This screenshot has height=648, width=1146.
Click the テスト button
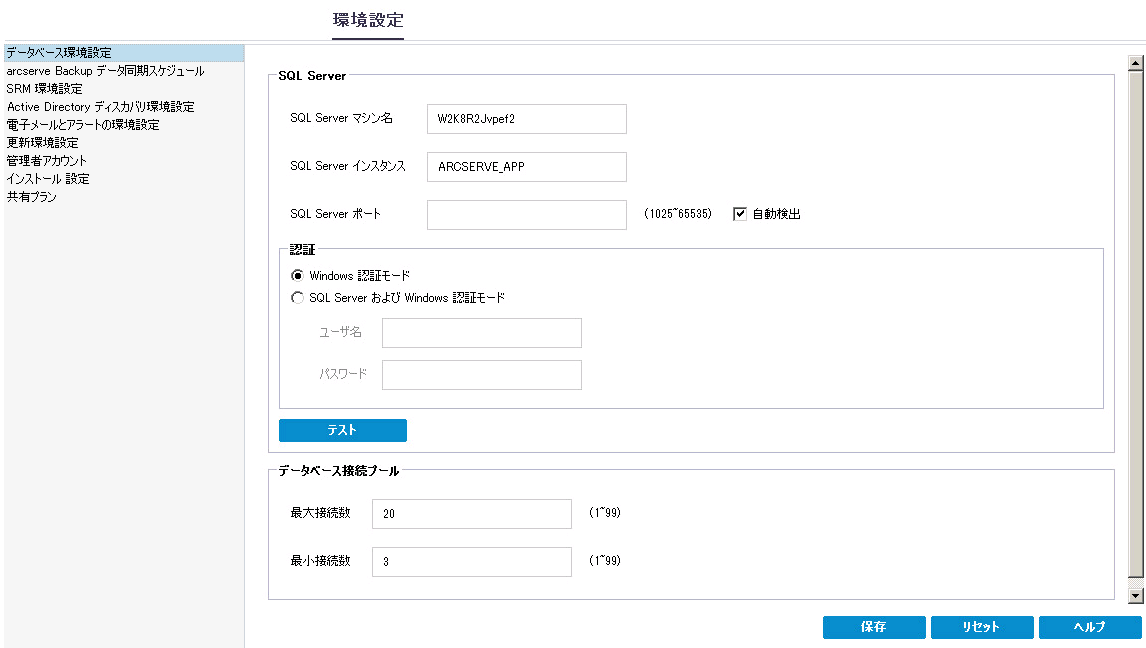(342, 430)
